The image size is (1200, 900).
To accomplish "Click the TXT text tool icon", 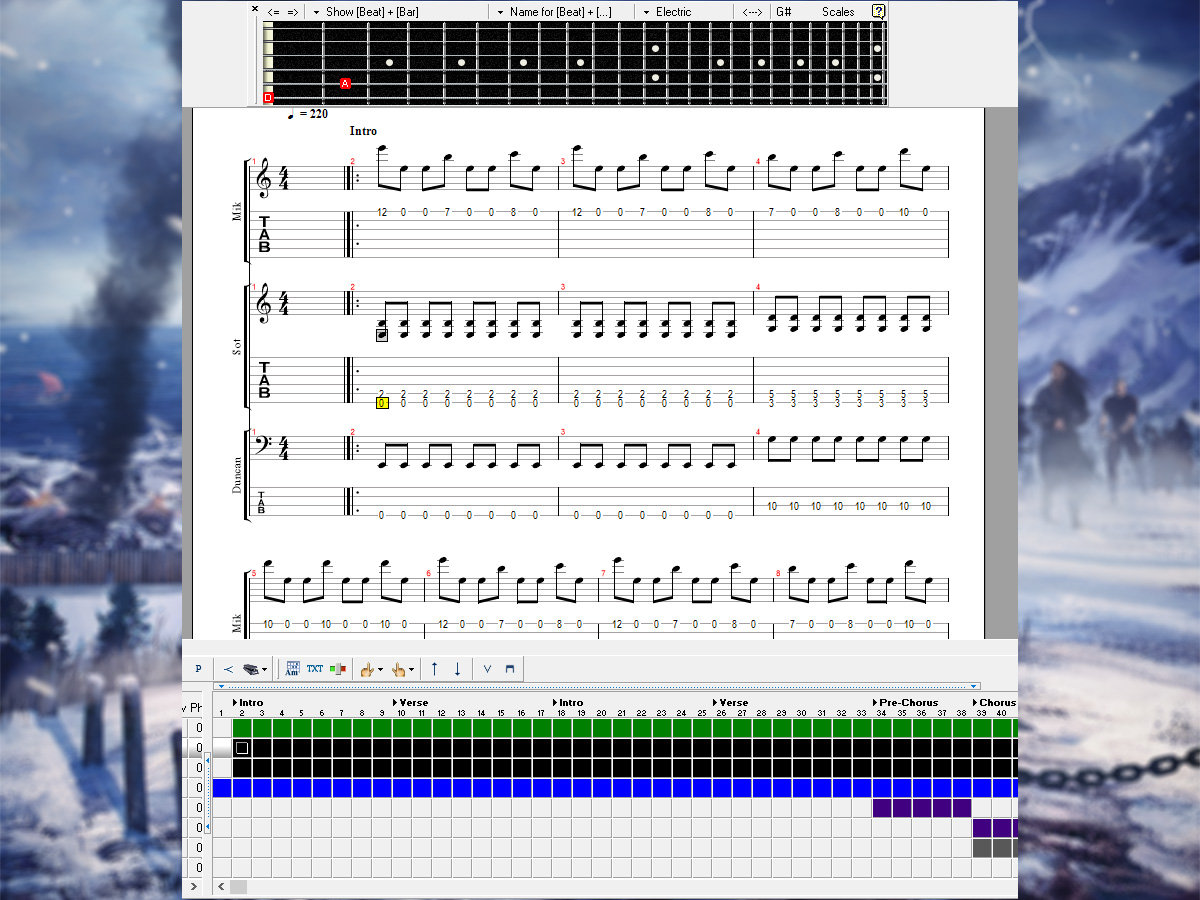I will [315, 669].
